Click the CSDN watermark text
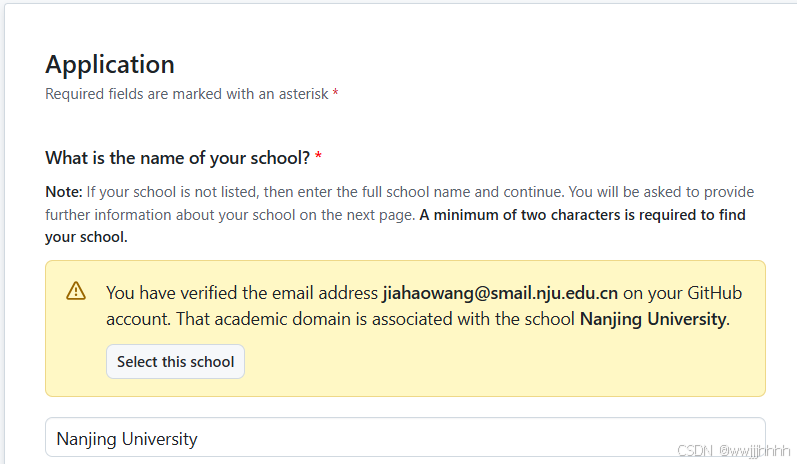The image size is (797, 464). (733, 450)
